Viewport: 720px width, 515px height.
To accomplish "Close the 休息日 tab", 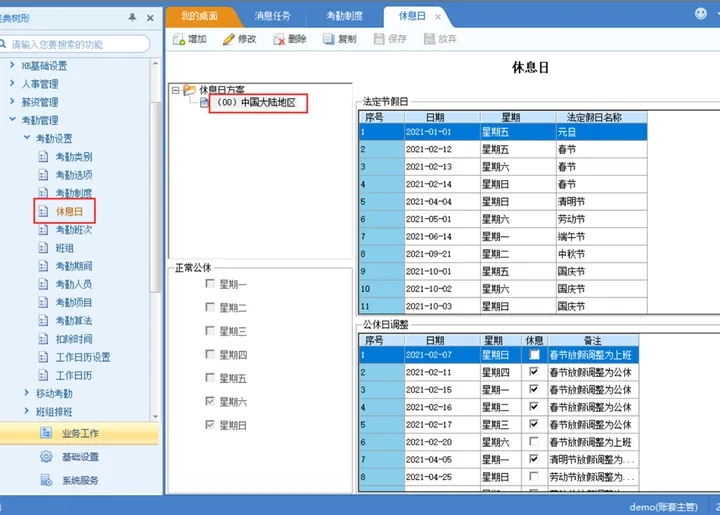I will click(x=438, y=17).
